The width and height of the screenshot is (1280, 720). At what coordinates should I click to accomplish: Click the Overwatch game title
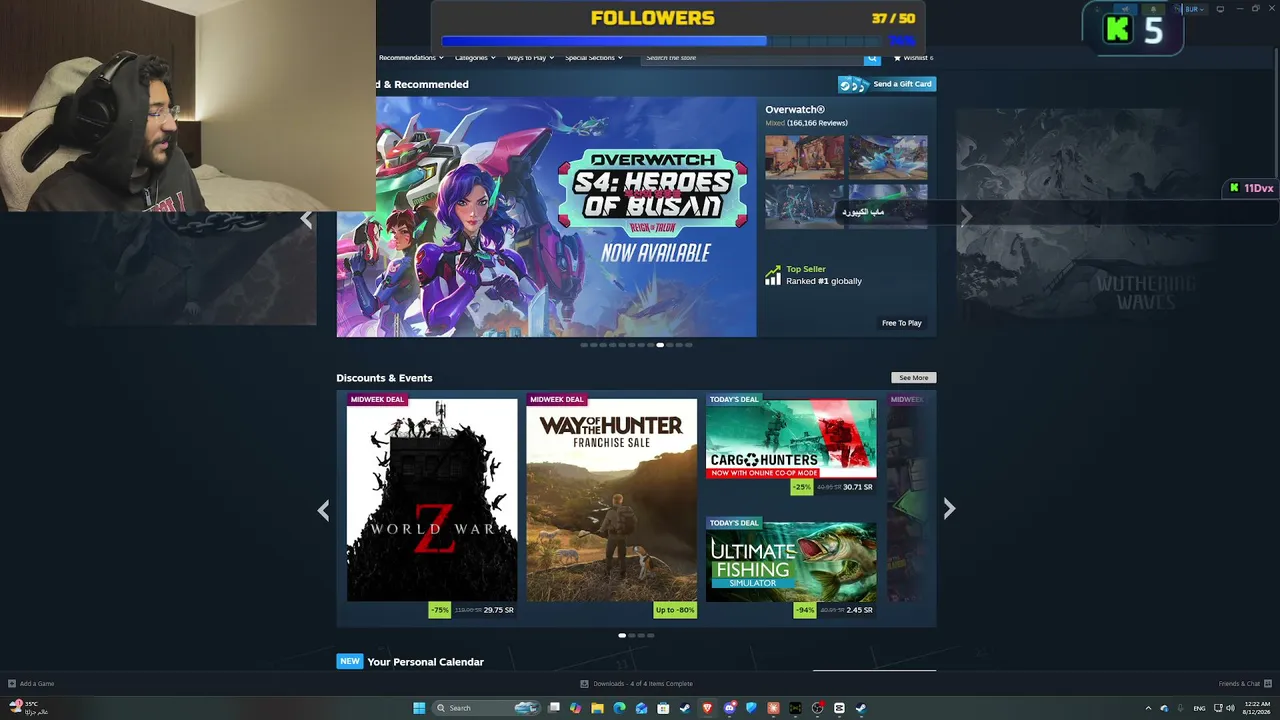point(795,110)
